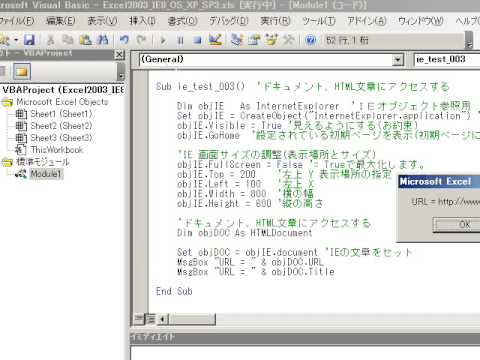
Task: Click the 'Set objDOC = objIE.document' line
Action: (247, 252)
